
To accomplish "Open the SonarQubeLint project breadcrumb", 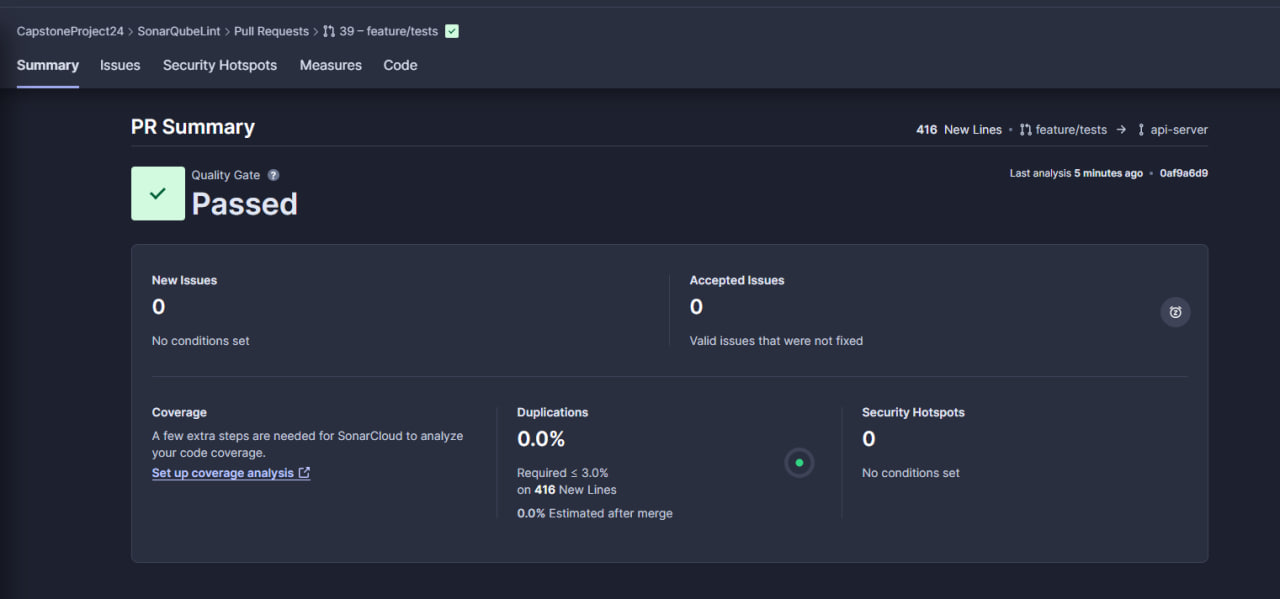I will (x=179, y=31).
